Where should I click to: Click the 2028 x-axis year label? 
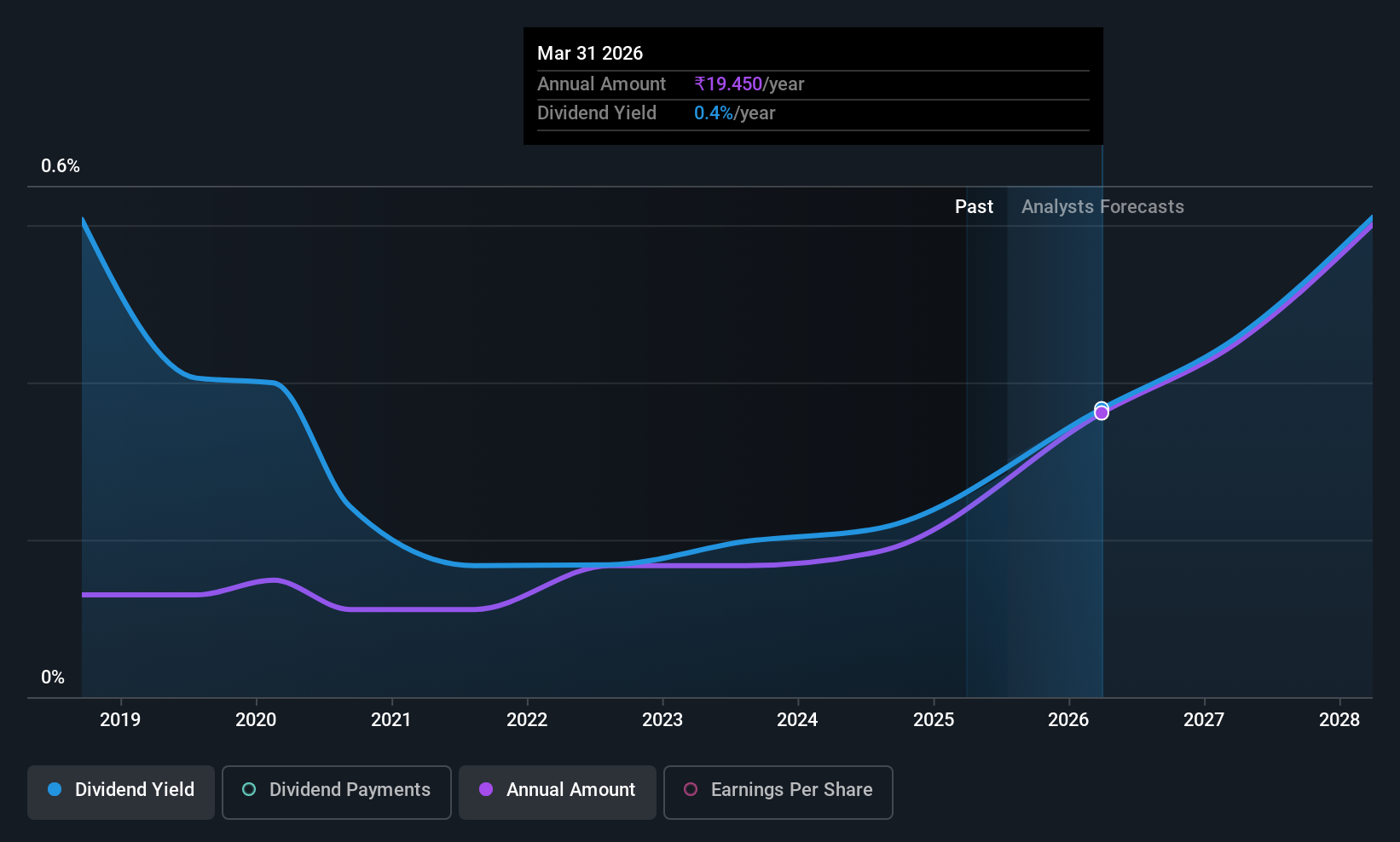[x=1339, y=719]
